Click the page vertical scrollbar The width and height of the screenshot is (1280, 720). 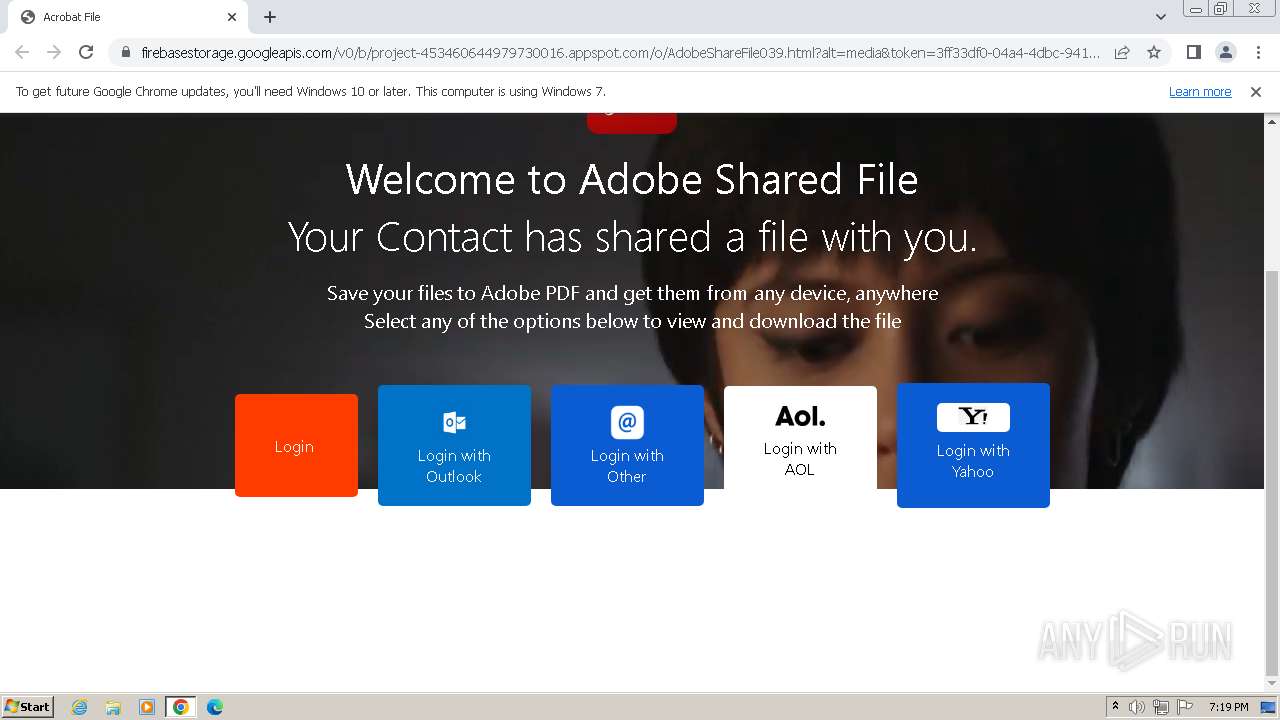(x=1272, y=473)
